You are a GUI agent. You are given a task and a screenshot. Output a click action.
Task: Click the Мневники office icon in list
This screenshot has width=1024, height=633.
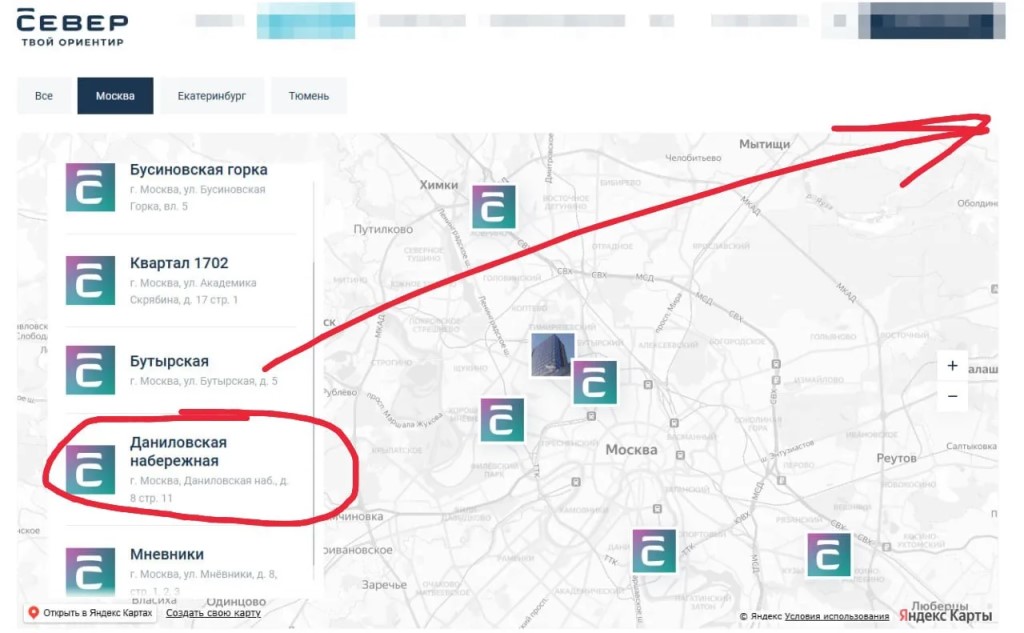[90, 572]
